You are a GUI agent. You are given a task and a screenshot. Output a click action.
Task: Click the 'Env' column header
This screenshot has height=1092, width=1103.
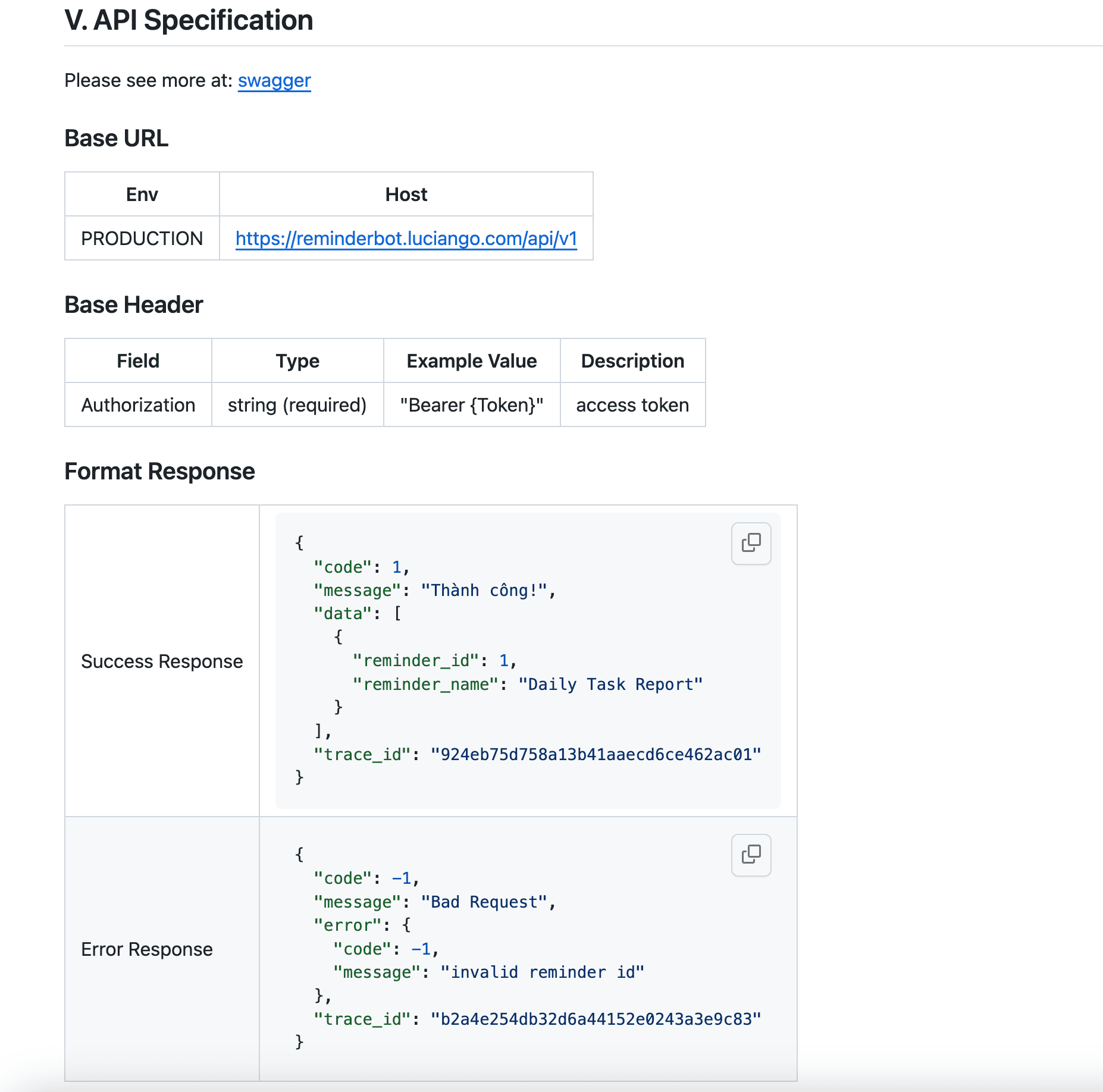point(142,194)
